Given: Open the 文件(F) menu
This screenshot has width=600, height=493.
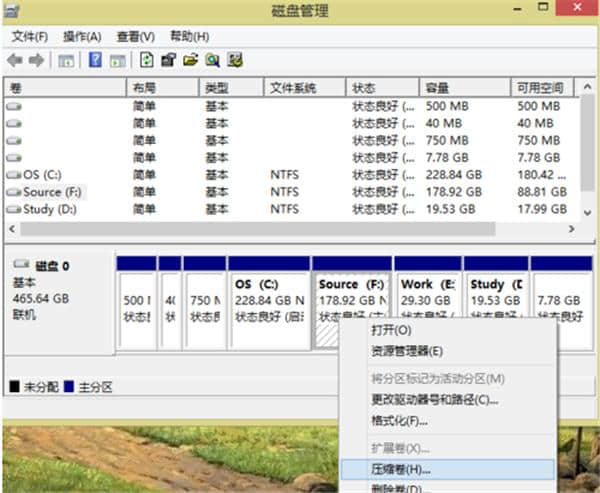Looking at the screenshot, I should coord(29,36).
